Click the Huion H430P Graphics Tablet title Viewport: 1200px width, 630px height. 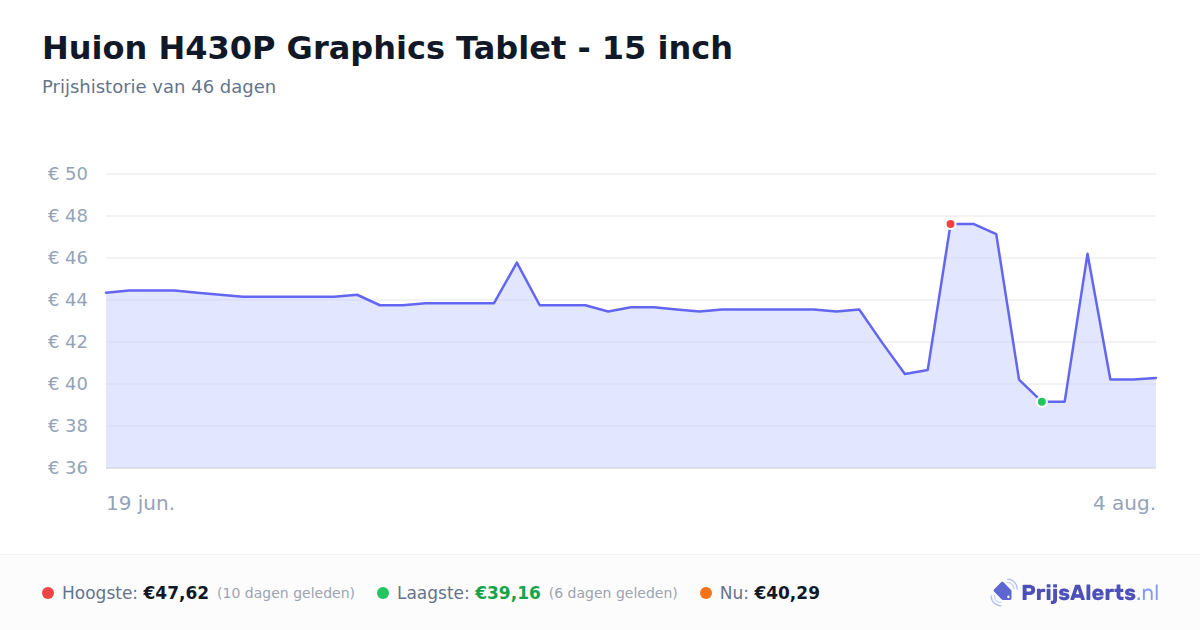pyautogui.click(x=387, y=48)
